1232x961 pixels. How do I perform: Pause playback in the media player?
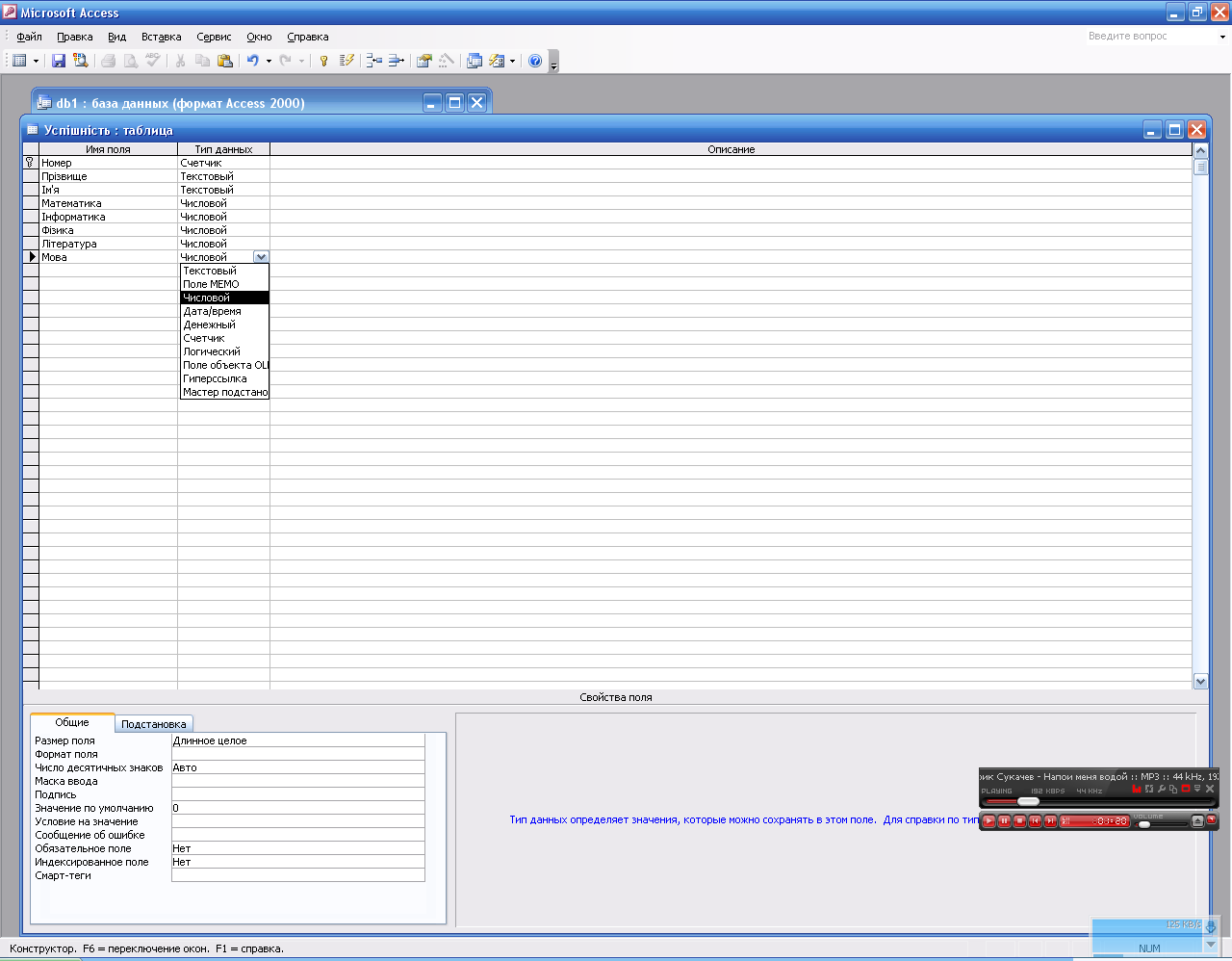click(1004, 821)
